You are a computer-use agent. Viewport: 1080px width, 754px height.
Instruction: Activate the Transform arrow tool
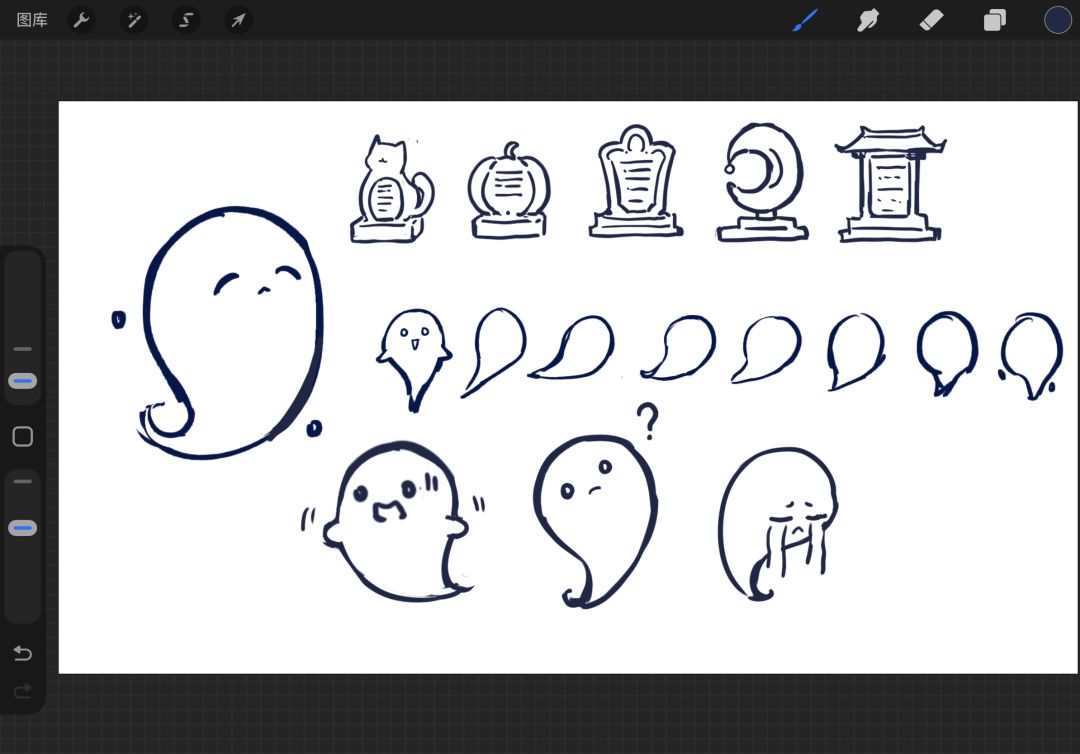point(238,20)
